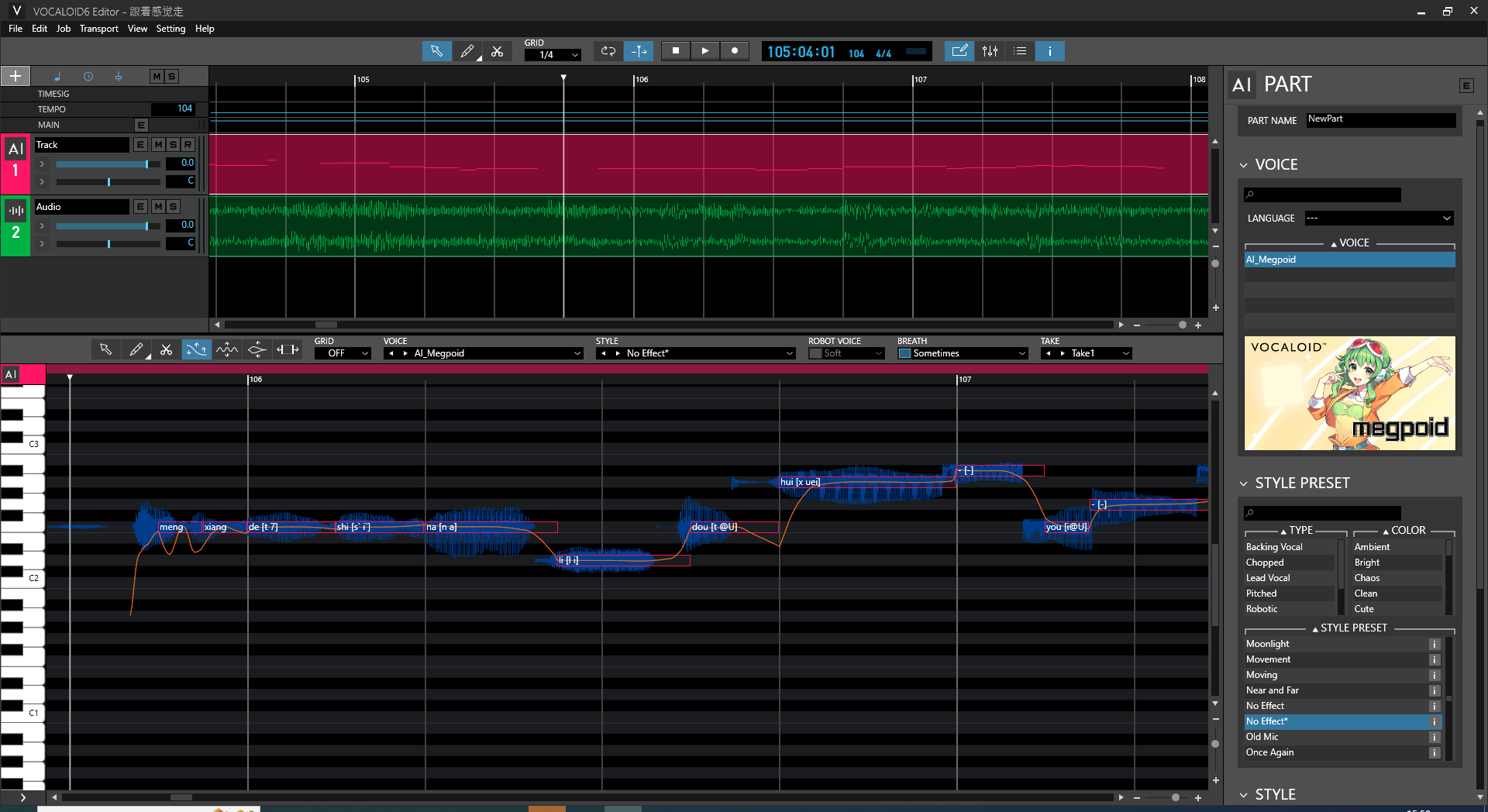This screenshot has height=812, width=1488.
Task: Click the Stop playback button
Action: (x=675, y=51)
